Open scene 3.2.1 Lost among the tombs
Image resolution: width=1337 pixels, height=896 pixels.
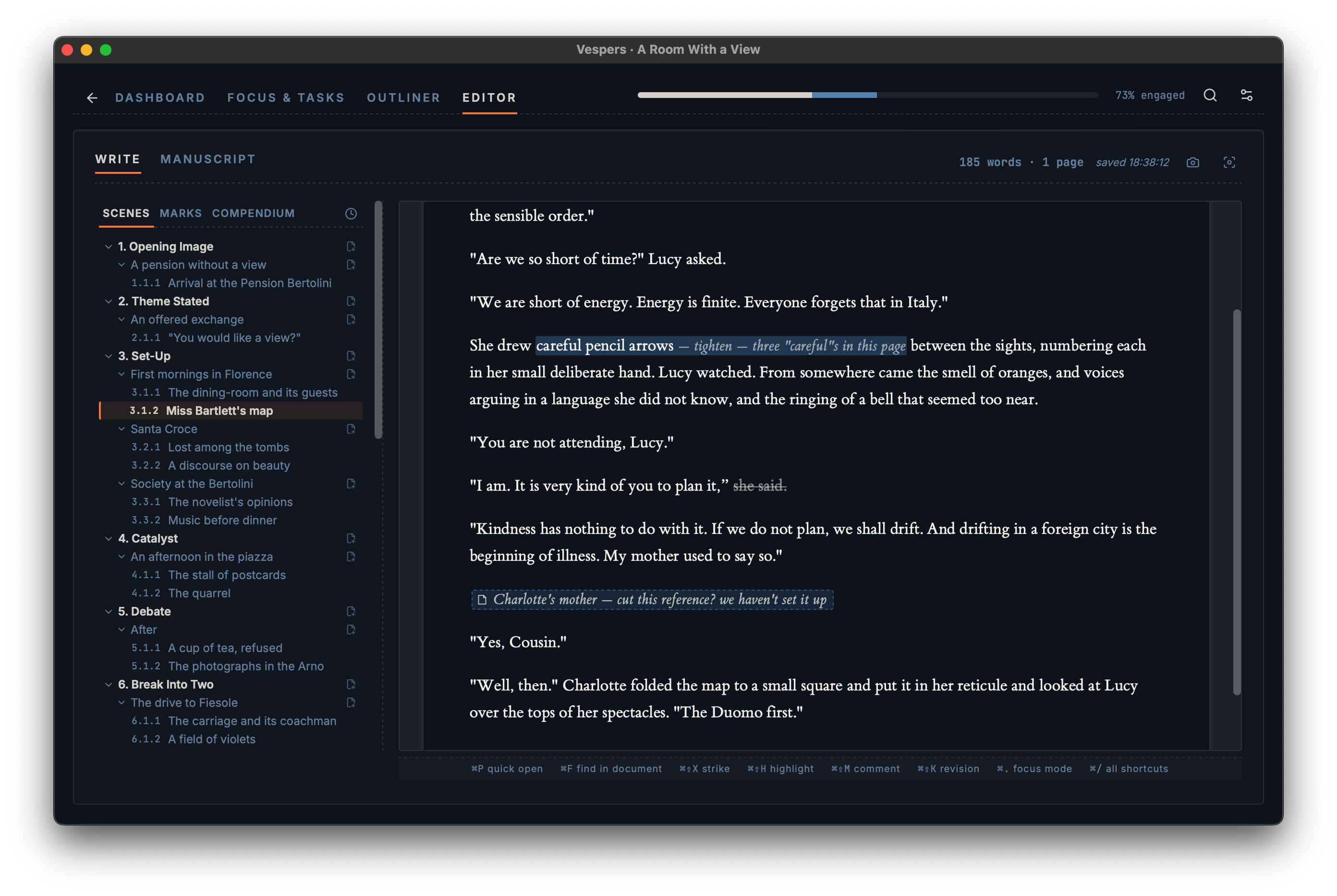click(210, 447)
